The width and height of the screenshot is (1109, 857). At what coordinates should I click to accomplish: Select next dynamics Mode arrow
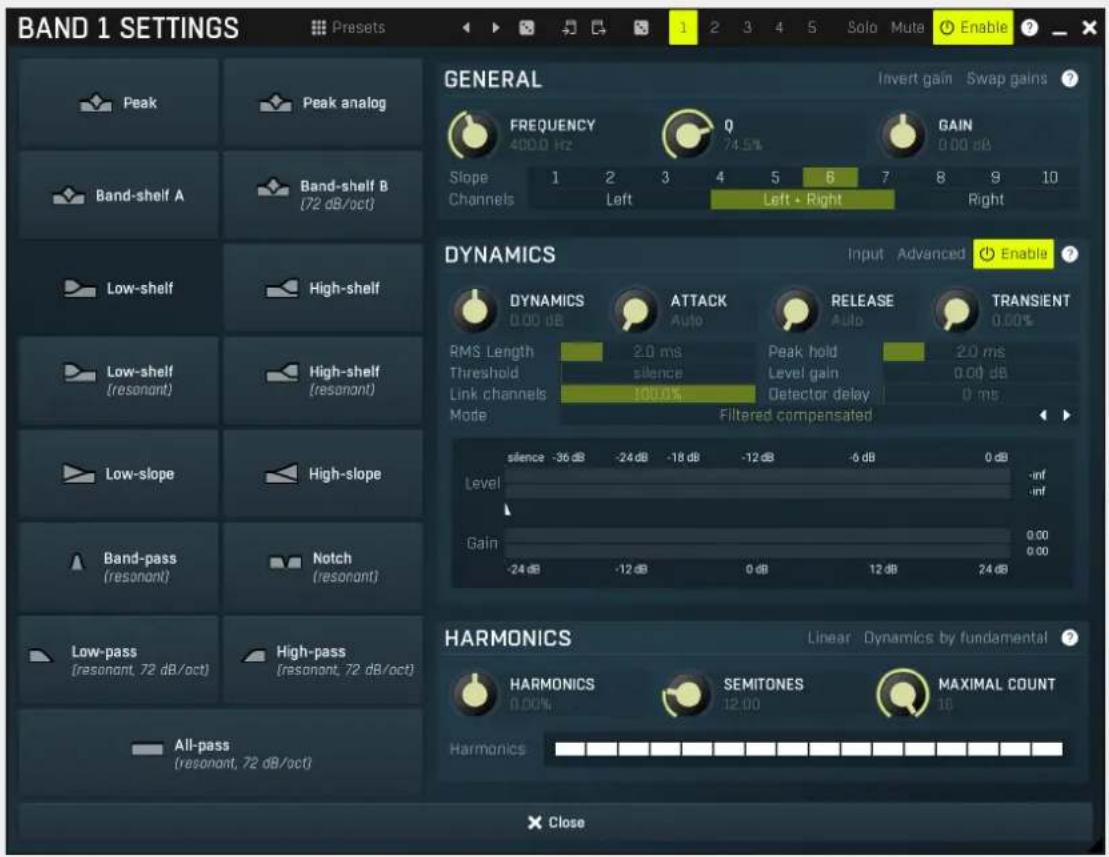click(x=1067, y=415)
